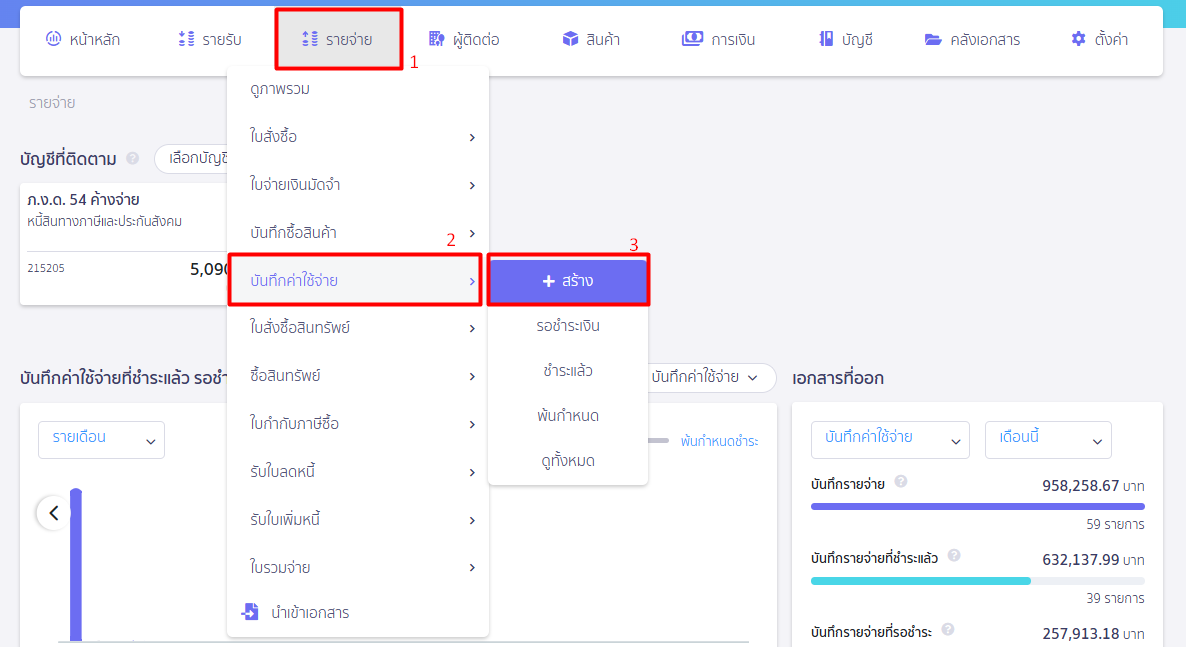This screenshot has width=1186, height=647.
Task: Open the คลังเอกสาร menu
Action: click(x=973, y=39)
